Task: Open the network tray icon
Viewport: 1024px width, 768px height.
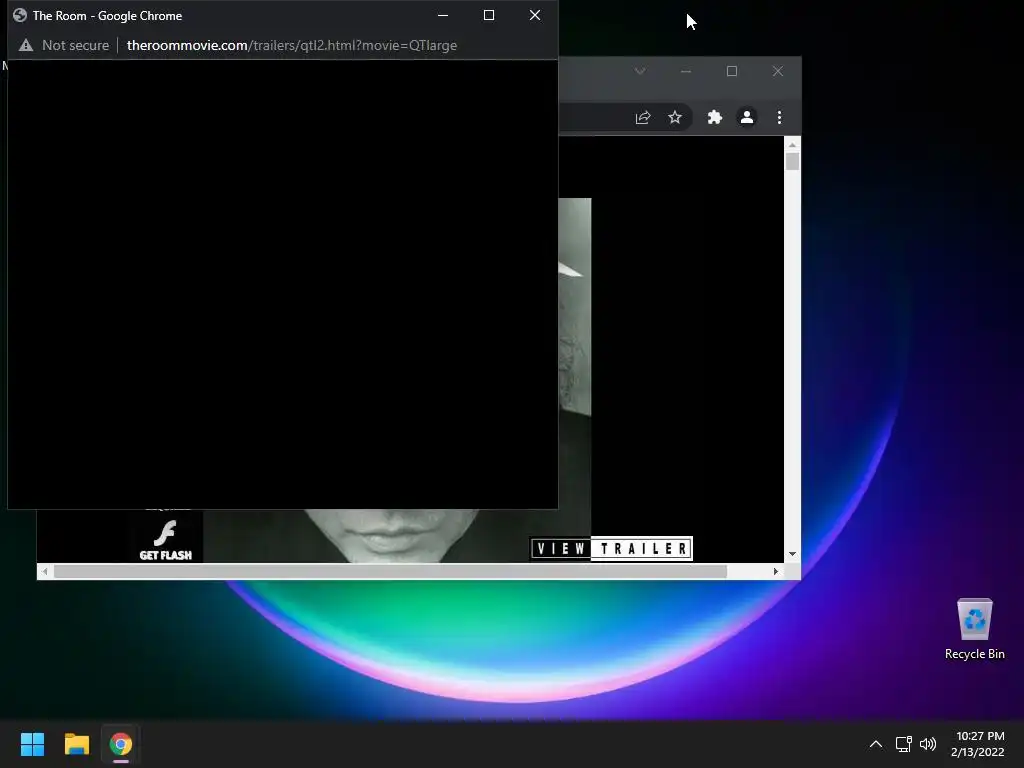Action: pos(903,744)
